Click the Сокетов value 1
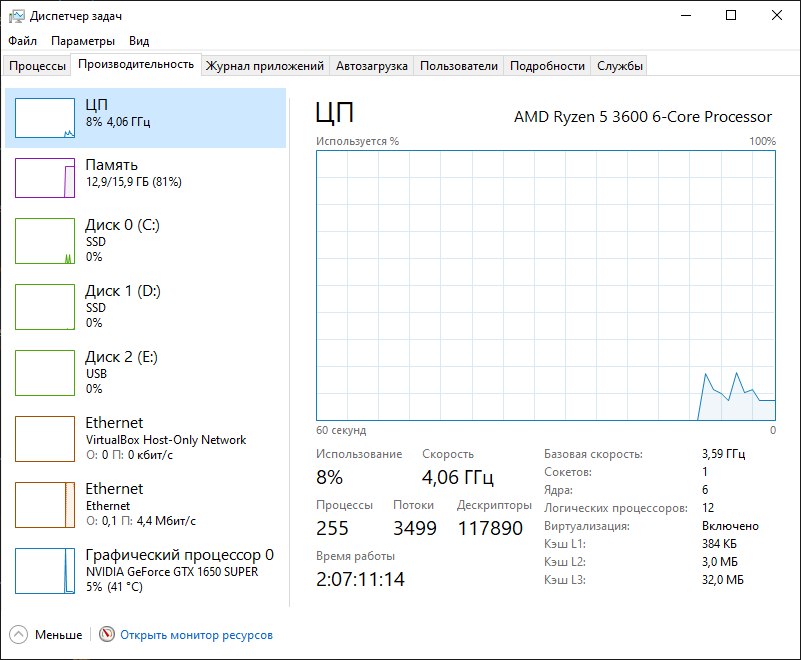The width and height of the screenshot is (801, 660). (705, 472)
